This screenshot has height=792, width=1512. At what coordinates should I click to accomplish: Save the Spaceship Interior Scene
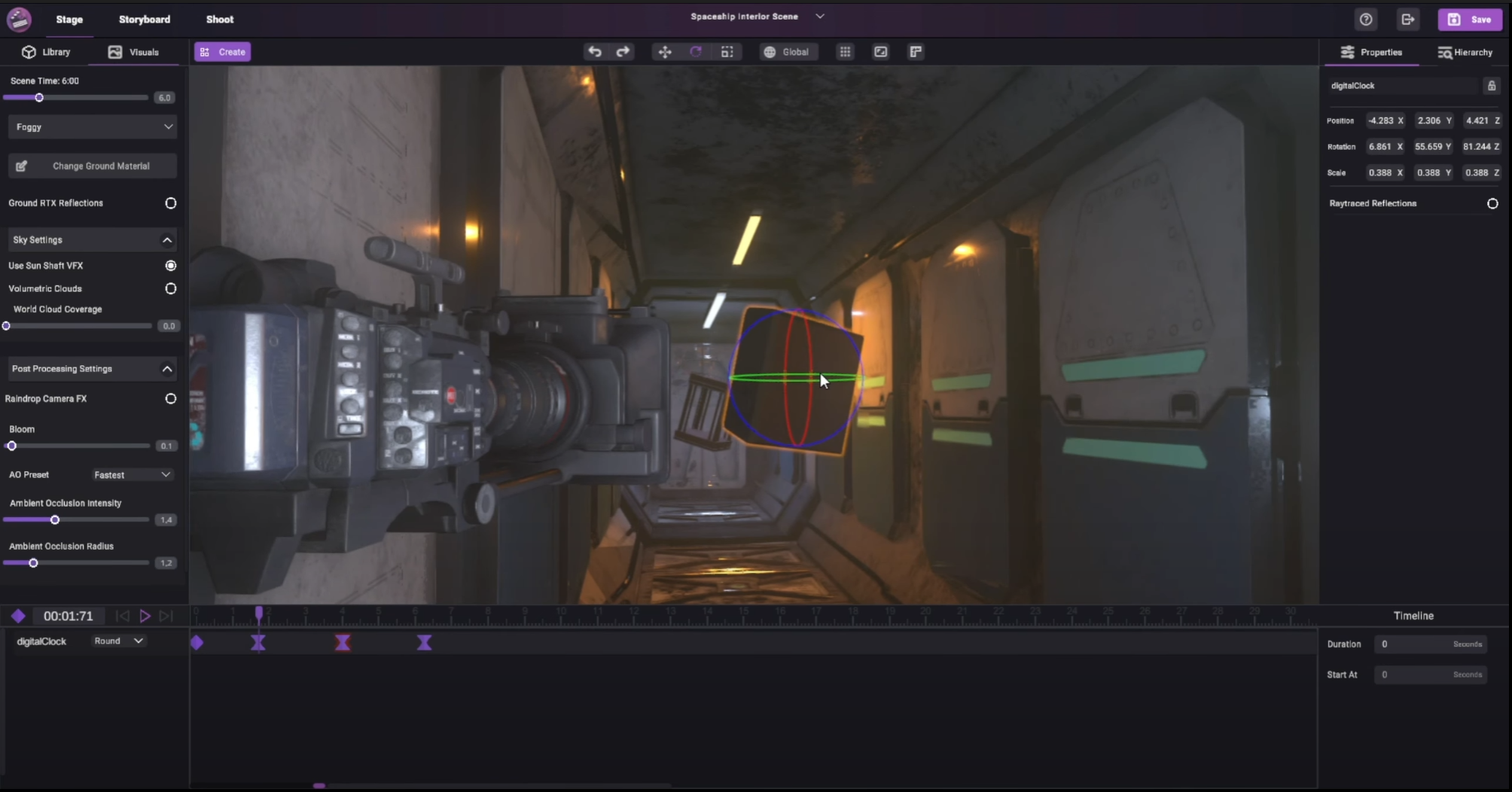pos(1469,20)
